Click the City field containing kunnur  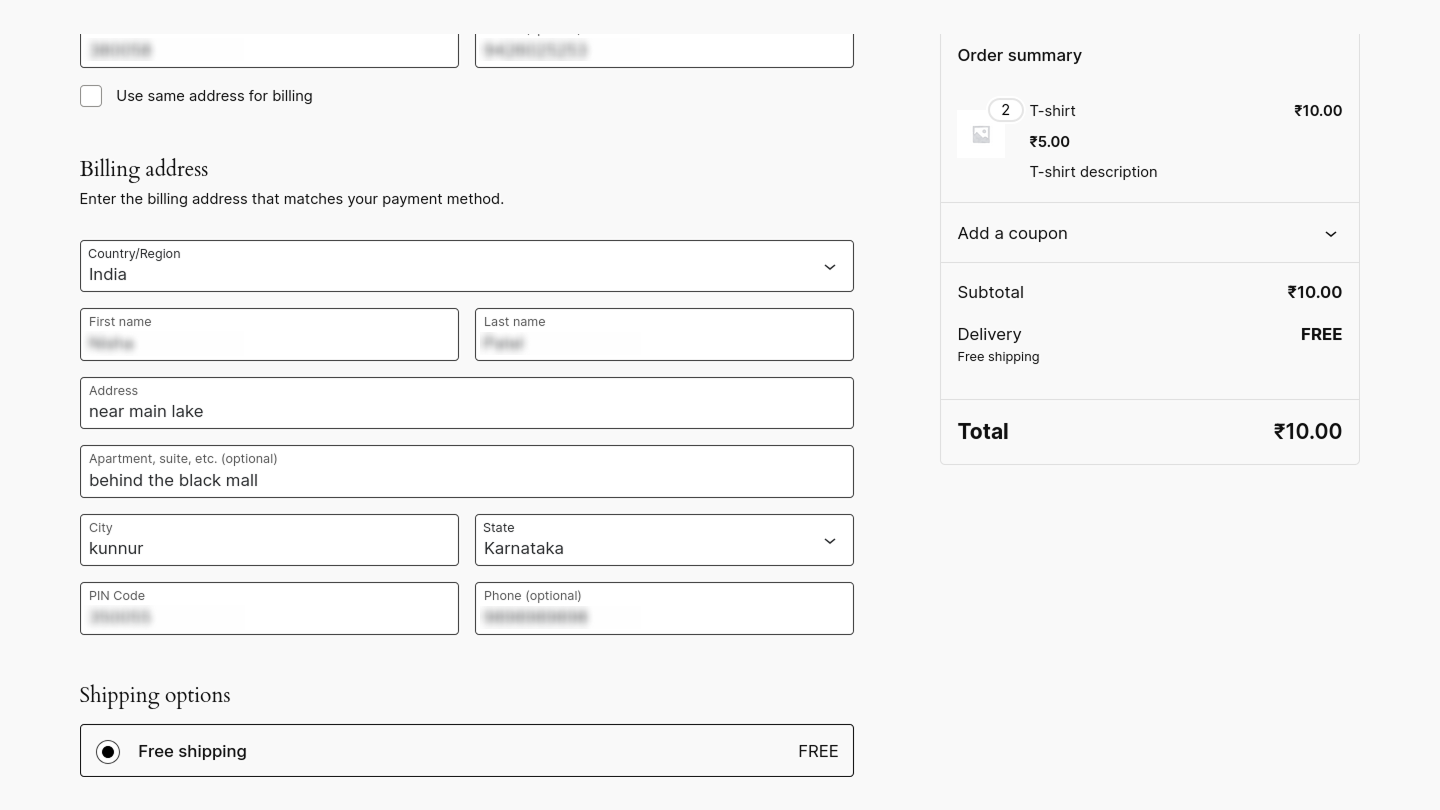[x=269, y=540]
